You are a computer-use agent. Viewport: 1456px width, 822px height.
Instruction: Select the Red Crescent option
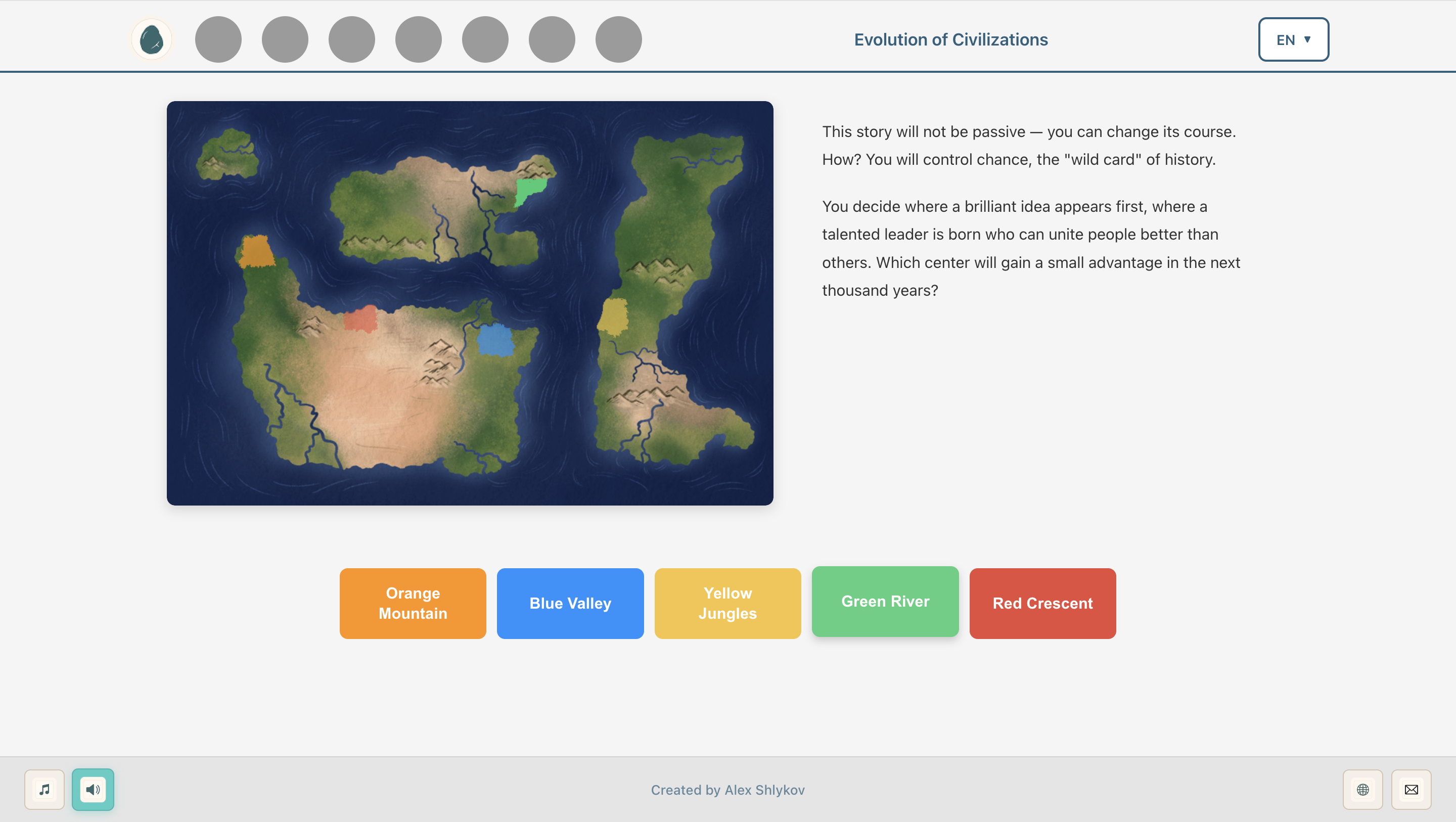coord(1042,603)
